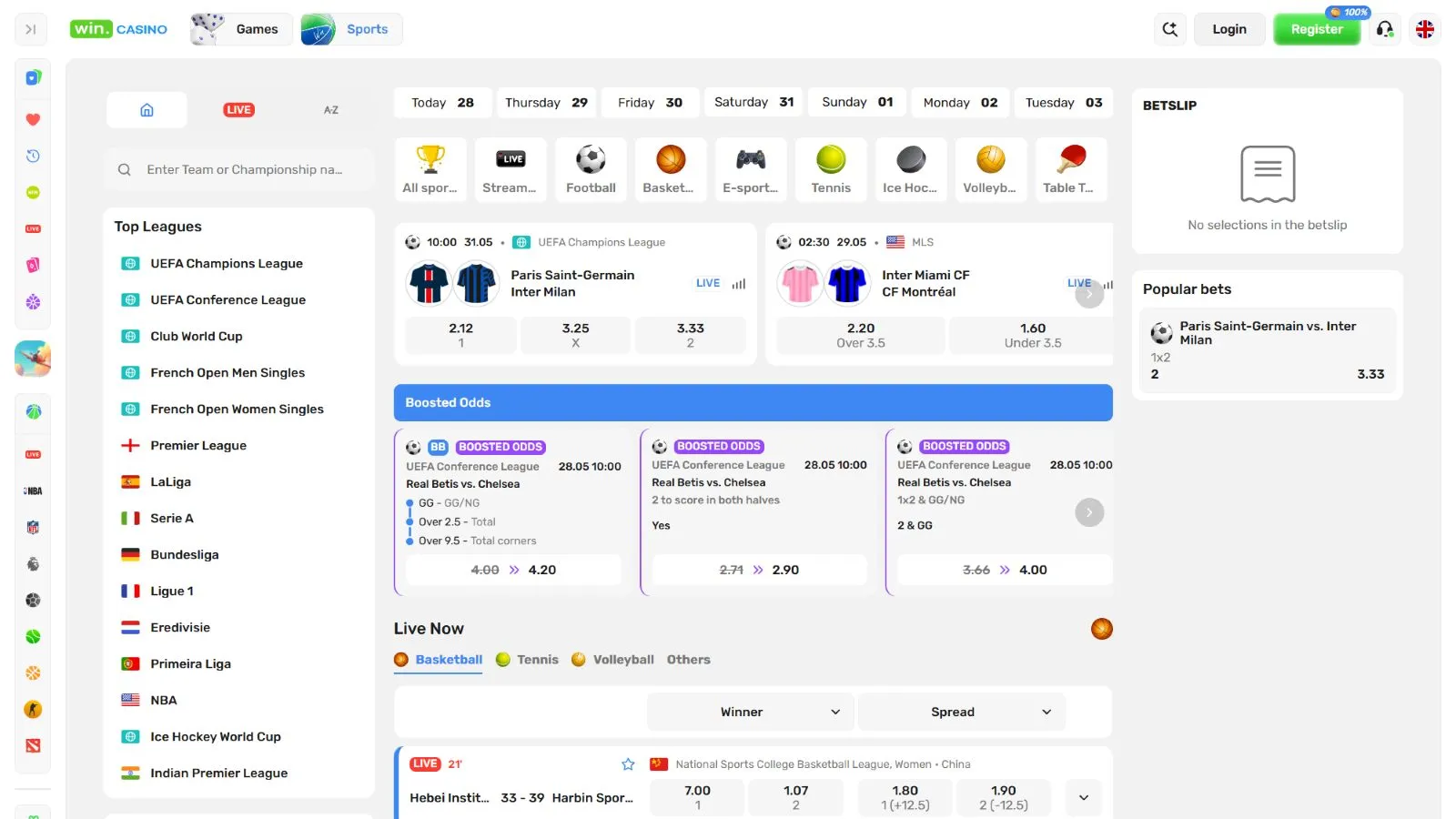Image resolution: width=1456 pixels, height=819 pixels.
Task: Select the Saturday 31 date tab
Action: click(x=753, y=102)
